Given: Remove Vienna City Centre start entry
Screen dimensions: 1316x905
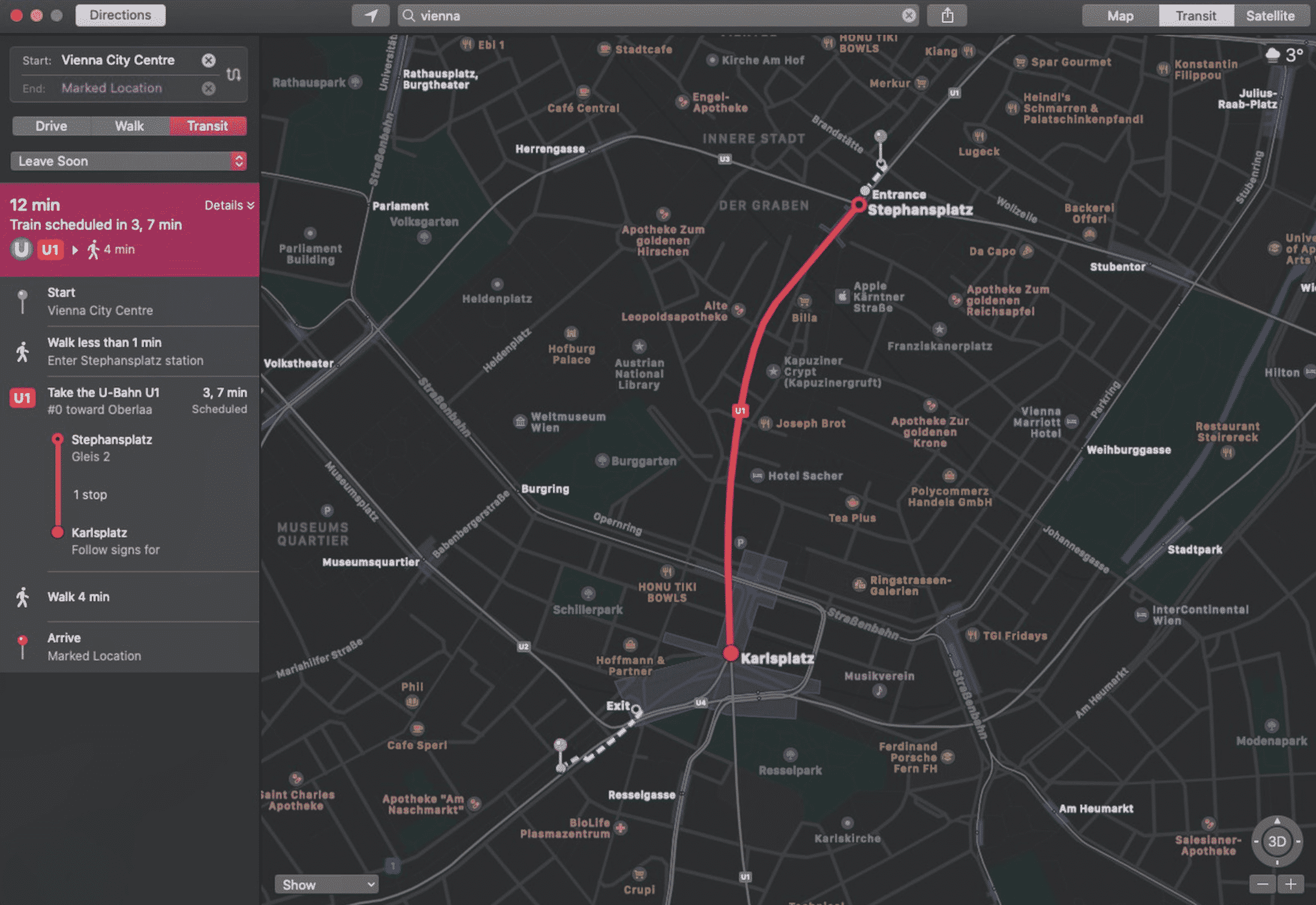Looking at the screenshot, I should pyautogui.click(x=208, y=60).
